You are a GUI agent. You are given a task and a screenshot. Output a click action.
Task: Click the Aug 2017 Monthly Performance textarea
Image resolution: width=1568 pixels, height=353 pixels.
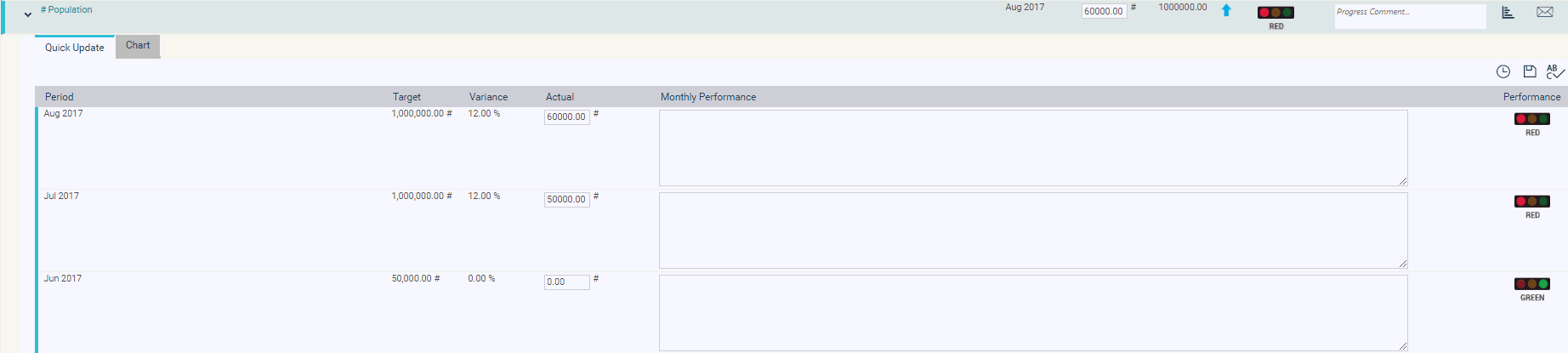click(1033, 148)
